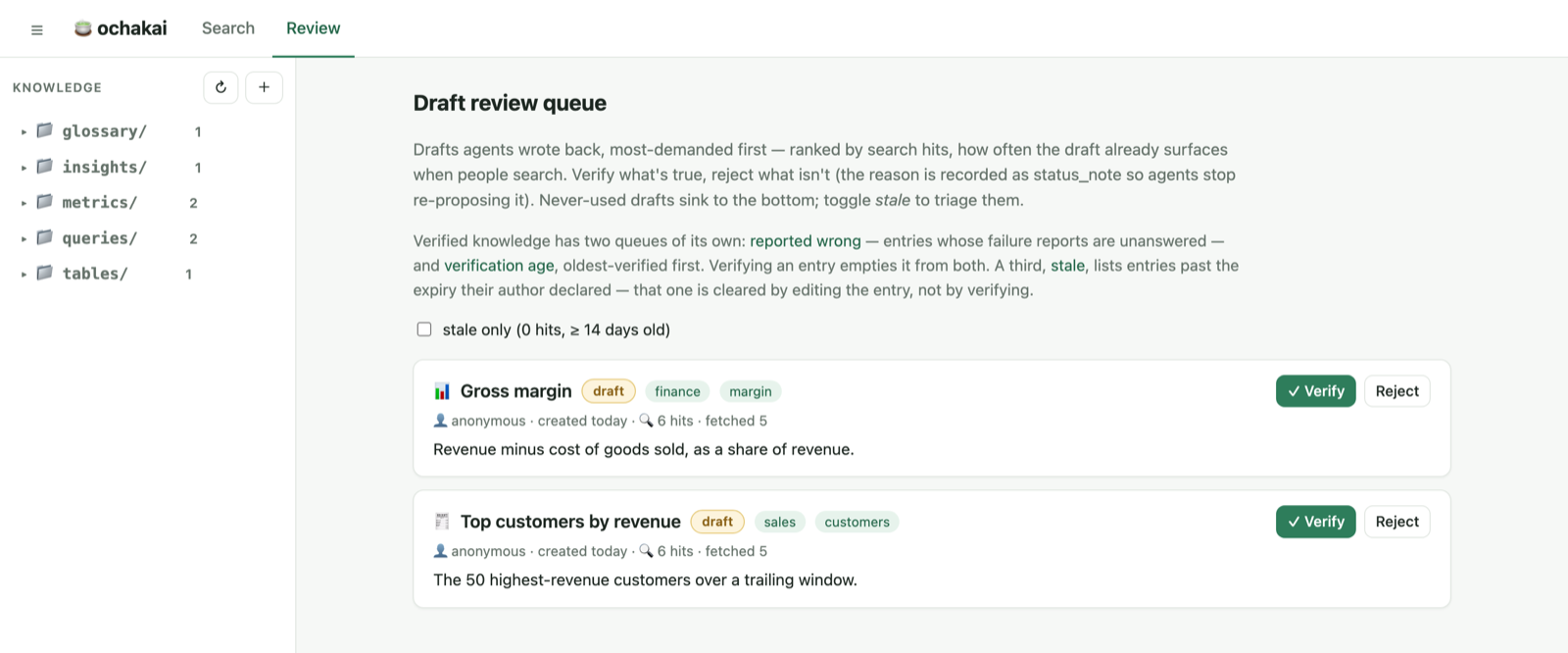This screenshot has width=1568, height=653.
Task: Click the Draft review queue heading
Action: click(x=510, y=103)
